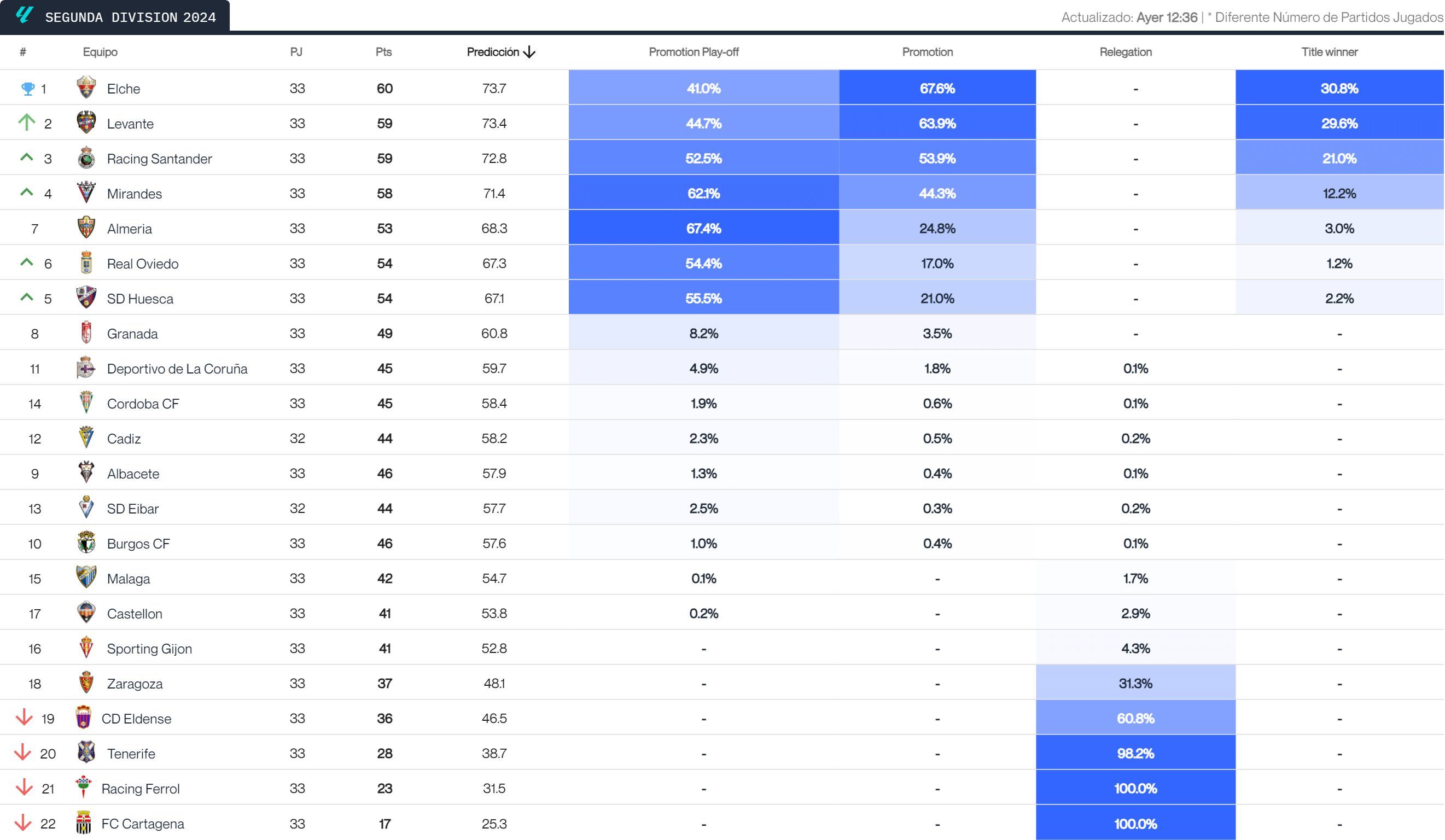The image size is (1445, 840).
Task: Click the red down arrow beside CD Eldense
Action: (x=24, y=719)
